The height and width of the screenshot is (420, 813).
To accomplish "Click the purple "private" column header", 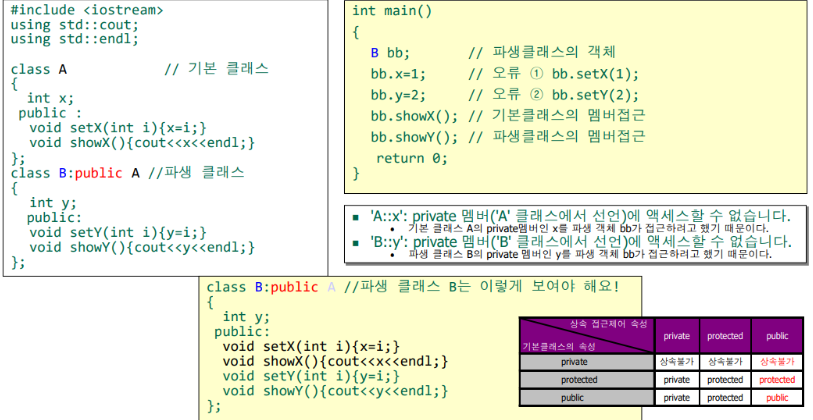I will (677, 336).
